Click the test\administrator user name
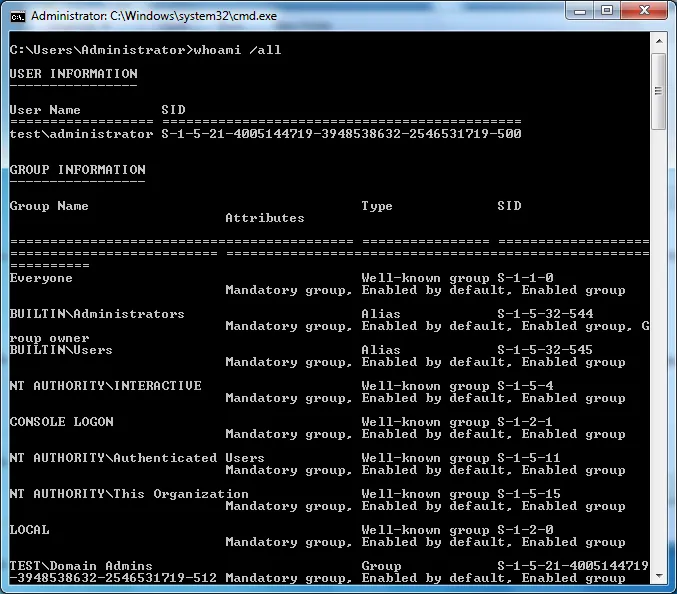The width and height of the screenshot is (677, 594). tap(81, 134)
